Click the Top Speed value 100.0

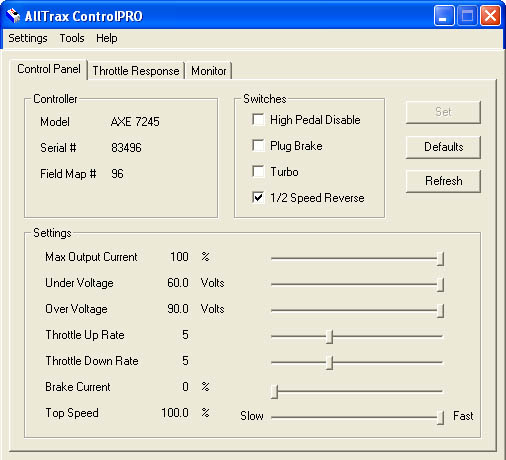[175, 413]
